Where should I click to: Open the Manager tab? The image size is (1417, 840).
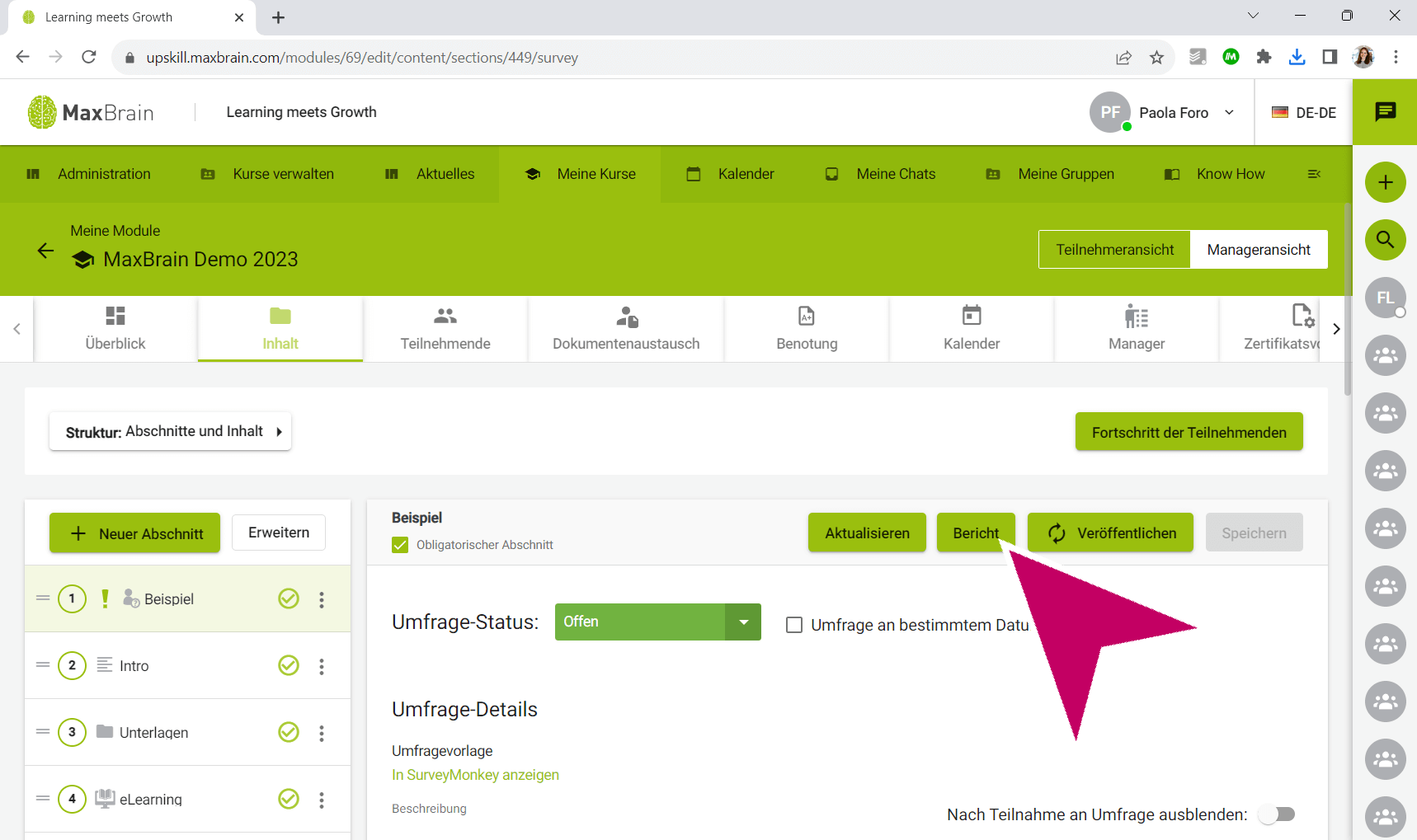pos(1137,329)
